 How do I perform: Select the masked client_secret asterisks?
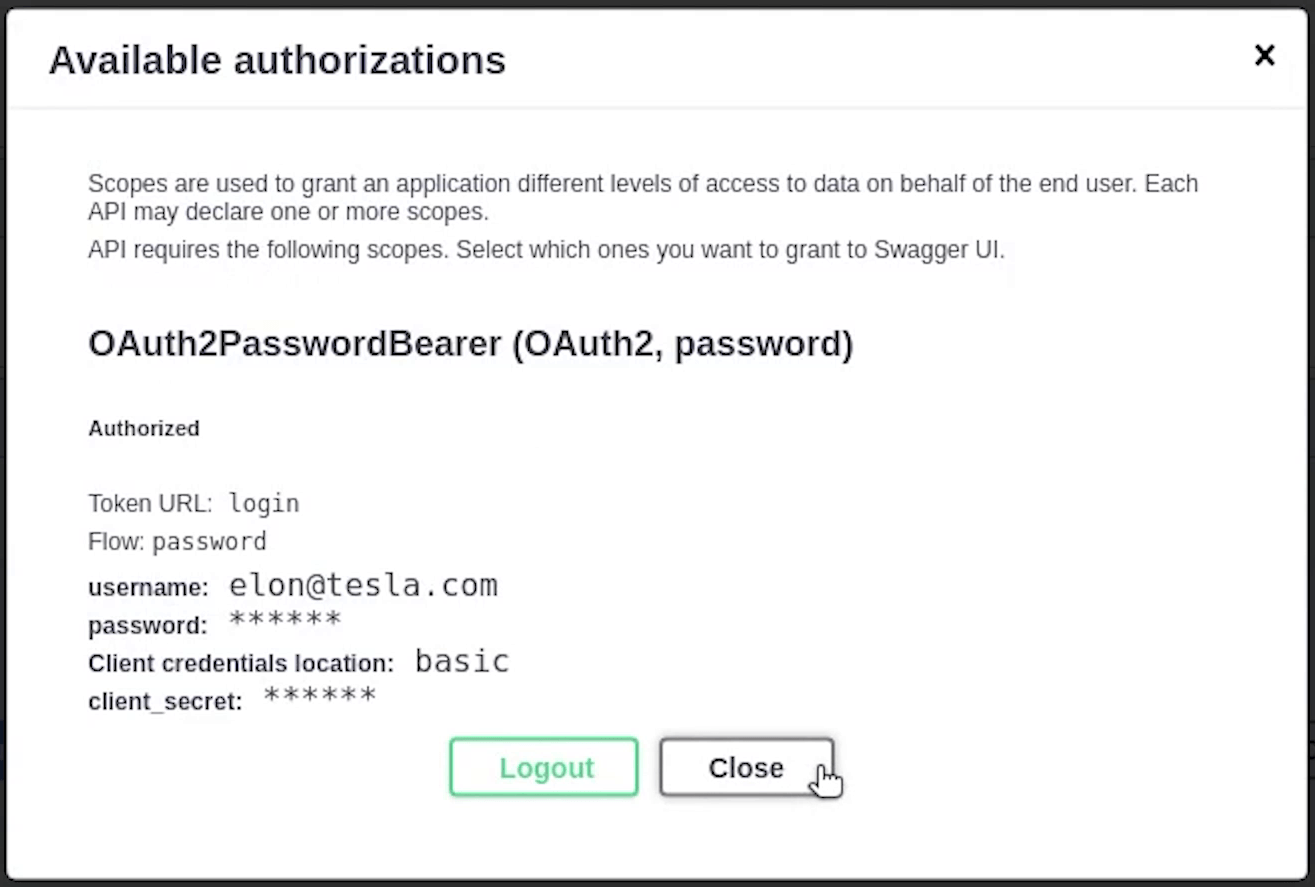320,697
